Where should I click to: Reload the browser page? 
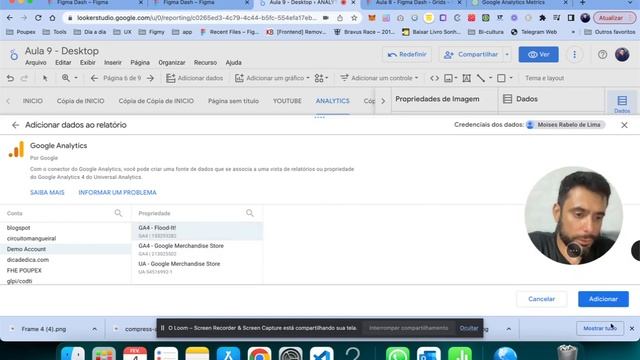pos(38,18)
